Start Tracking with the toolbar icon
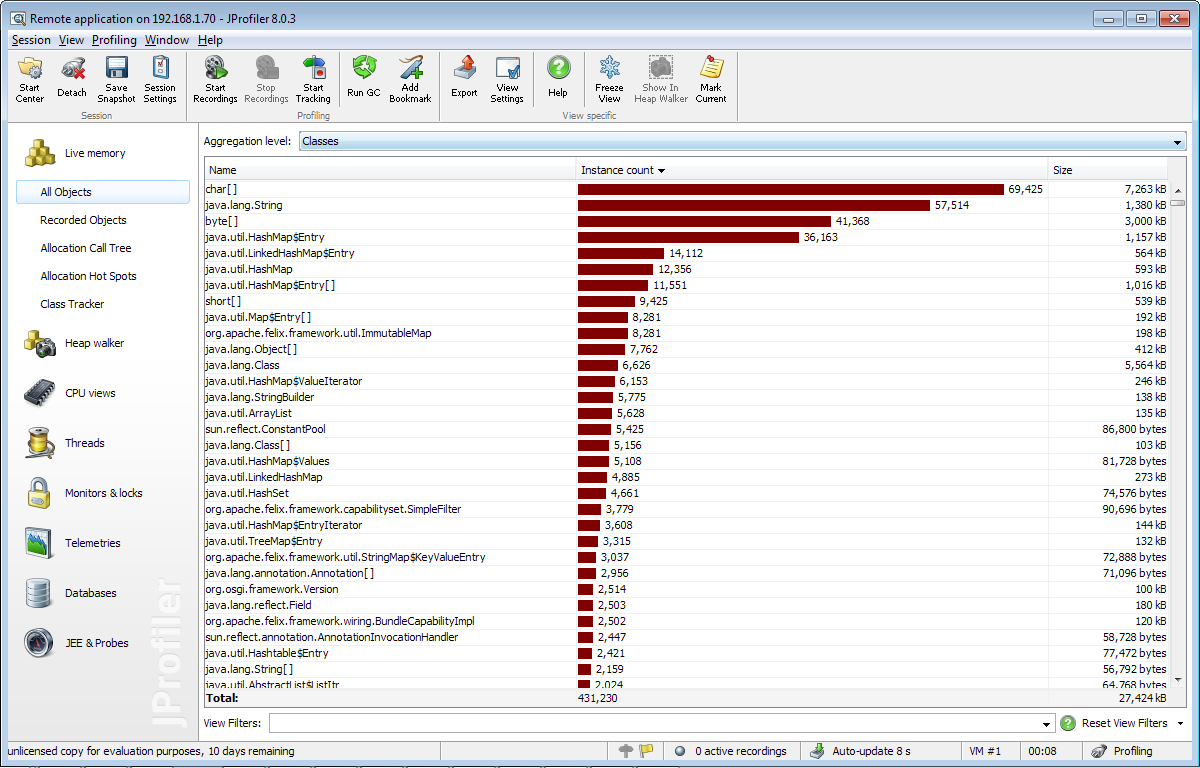 click(x=313, y=80)
